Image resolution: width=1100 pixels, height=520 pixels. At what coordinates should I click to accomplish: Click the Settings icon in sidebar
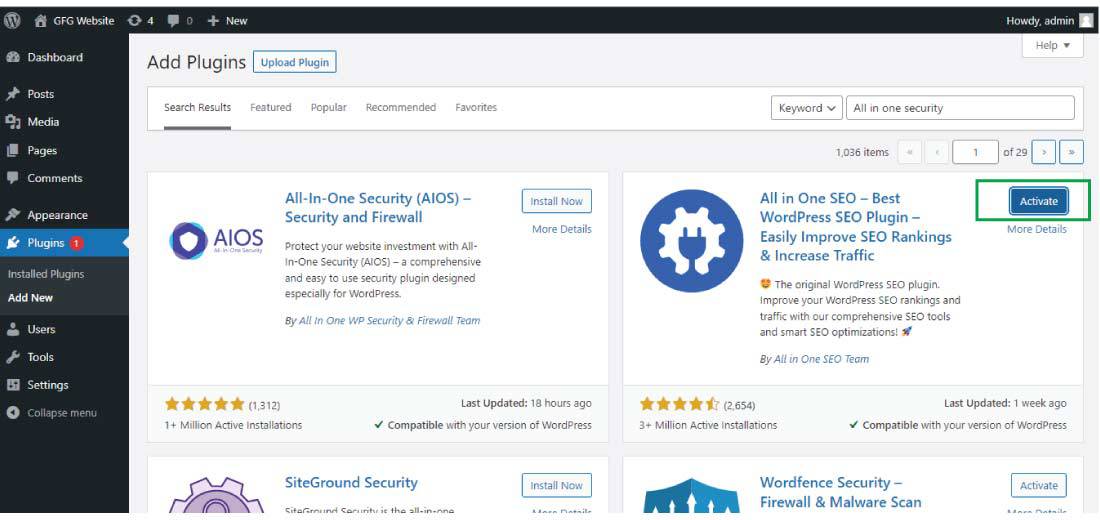pos(13,385)
